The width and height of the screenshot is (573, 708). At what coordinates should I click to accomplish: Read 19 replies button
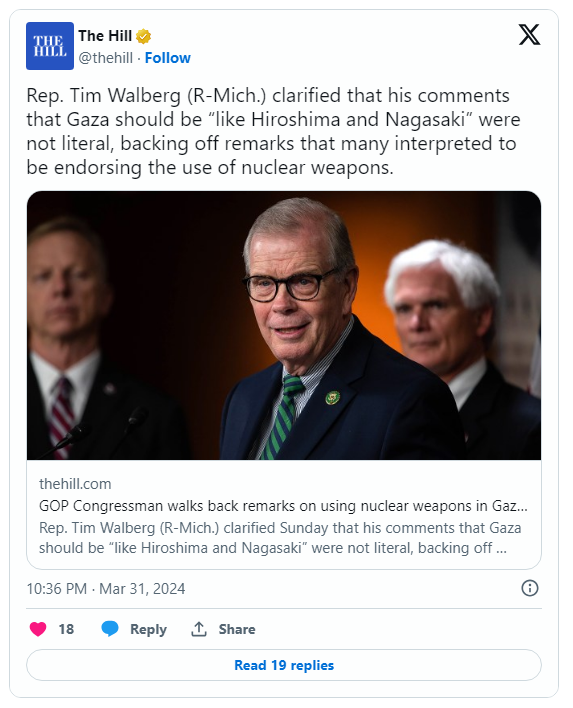pyautogui.click(x=284, y=665)
